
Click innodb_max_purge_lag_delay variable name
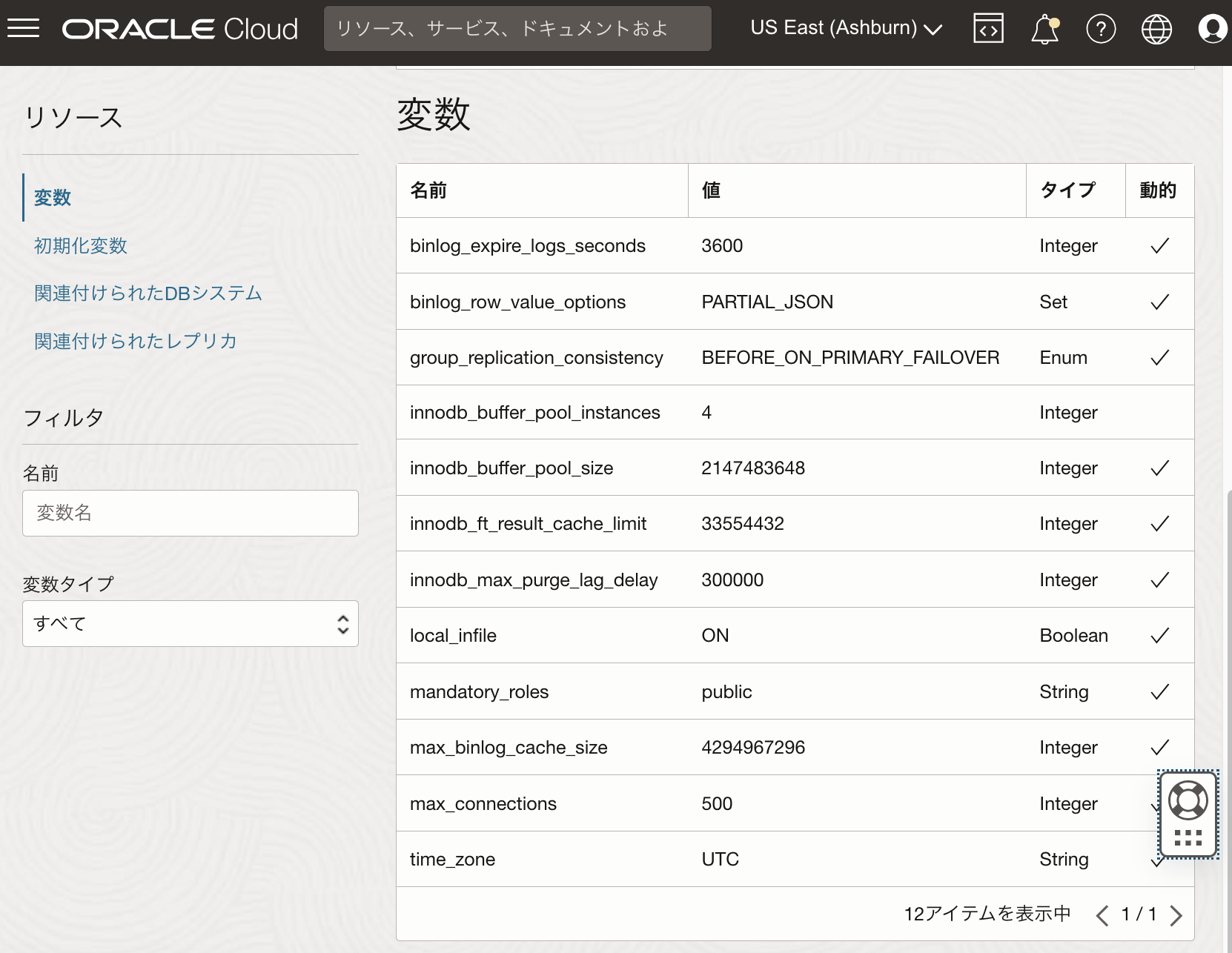coord(534,580)
